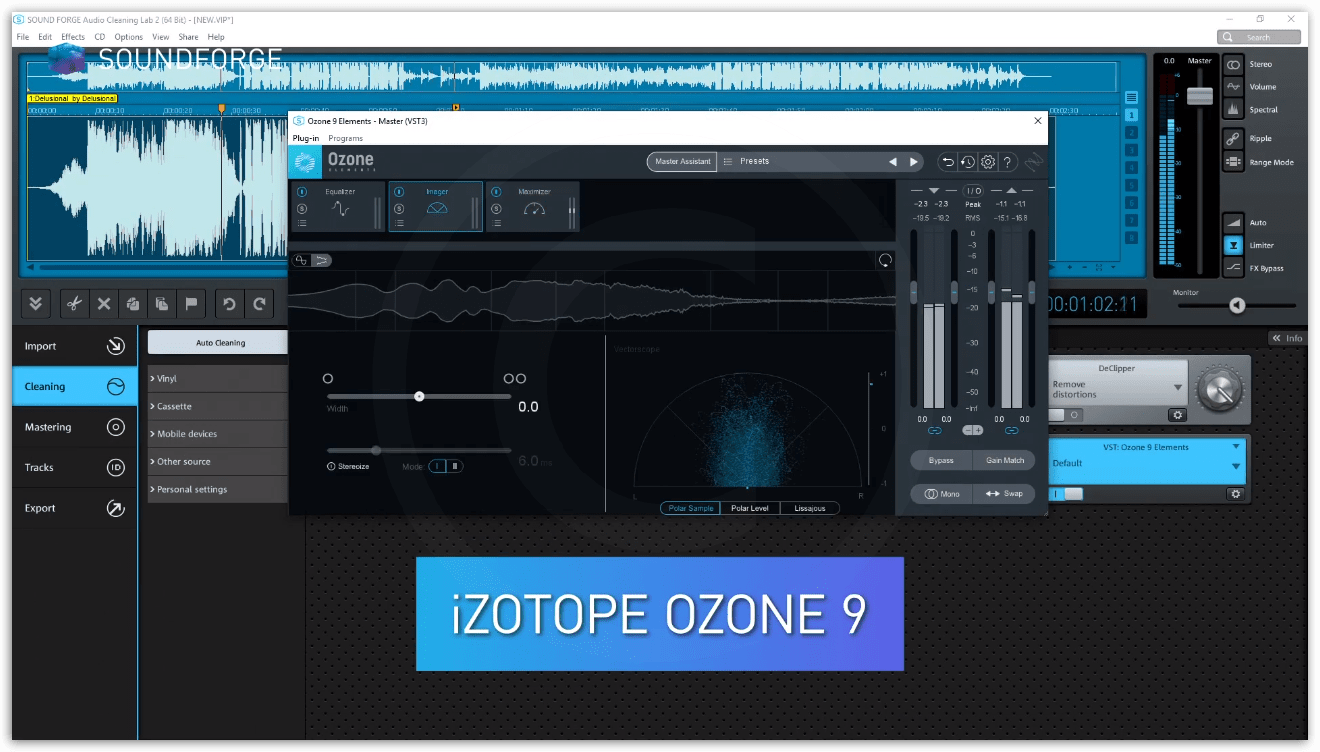1320x752 pixels.
Task: Open the Maximizer module in Ozone
Action: click(x=533, y=205)
